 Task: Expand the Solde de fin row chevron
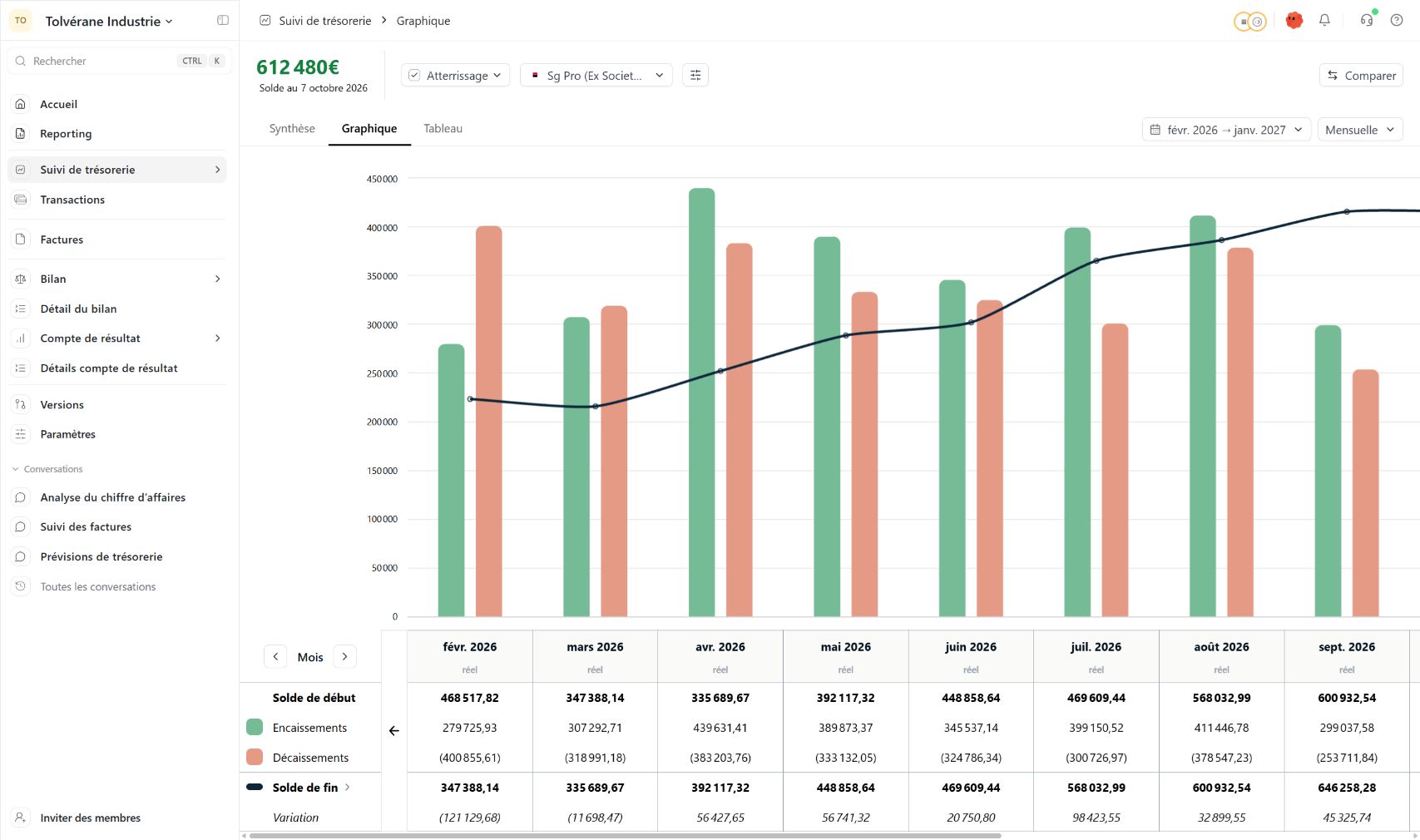point(348,788)
